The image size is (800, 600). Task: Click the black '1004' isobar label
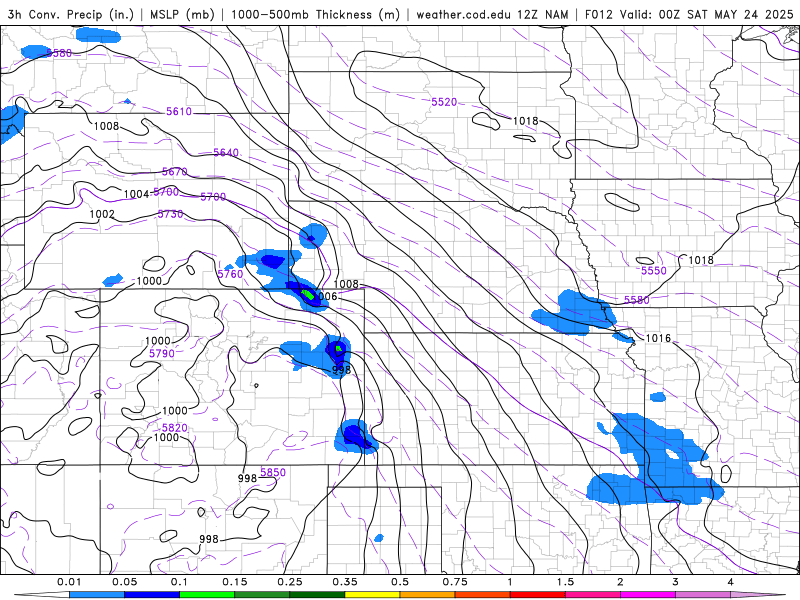[136, 194]
